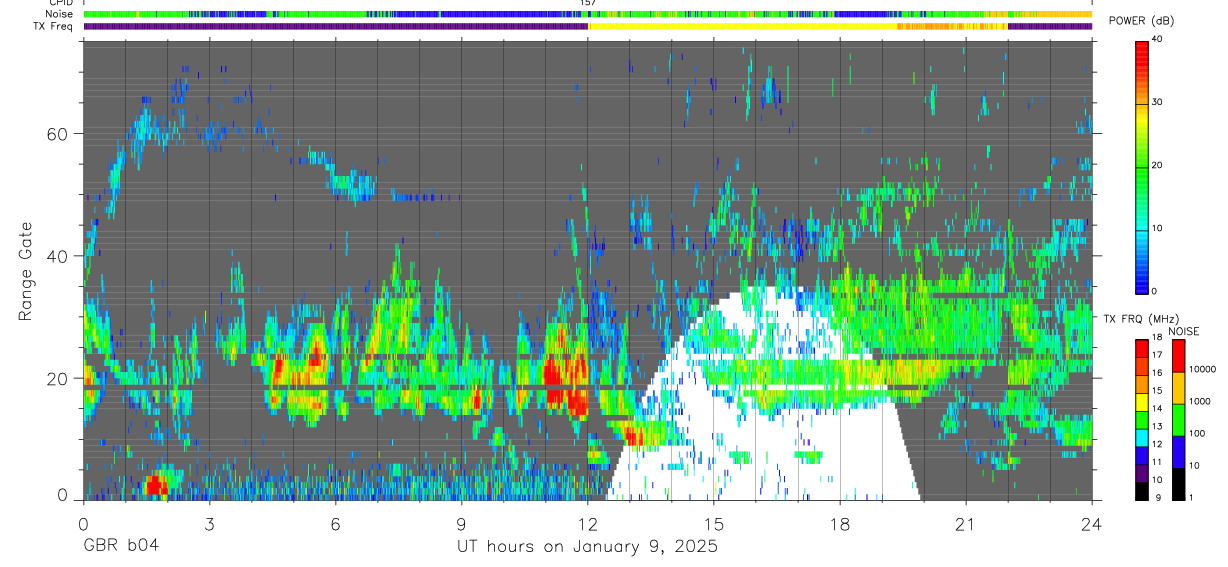Click the 6 hour tick on time axis
Viewport: 1228px width, 567px height.
point(335,523)
